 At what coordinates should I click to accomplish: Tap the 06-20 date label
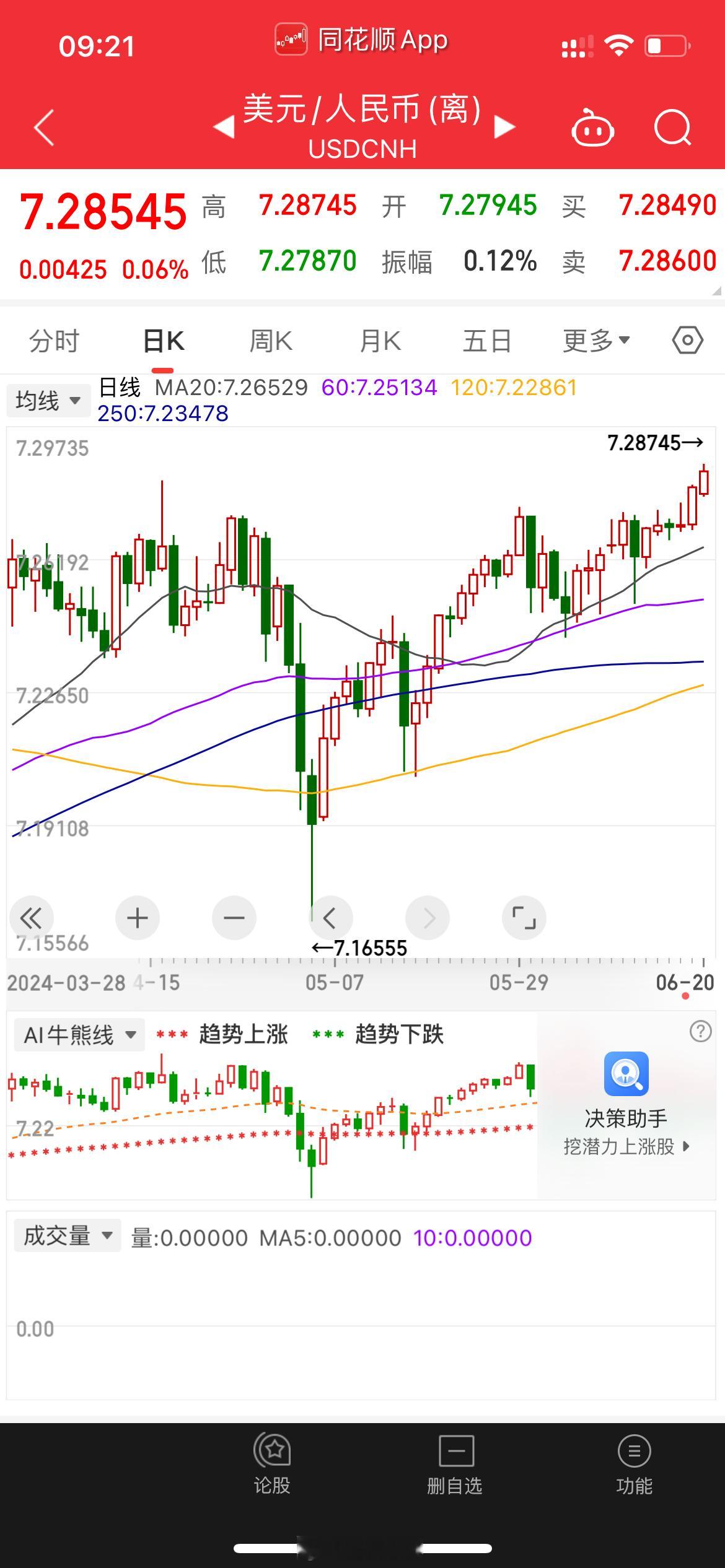click(x=685, y=982)
